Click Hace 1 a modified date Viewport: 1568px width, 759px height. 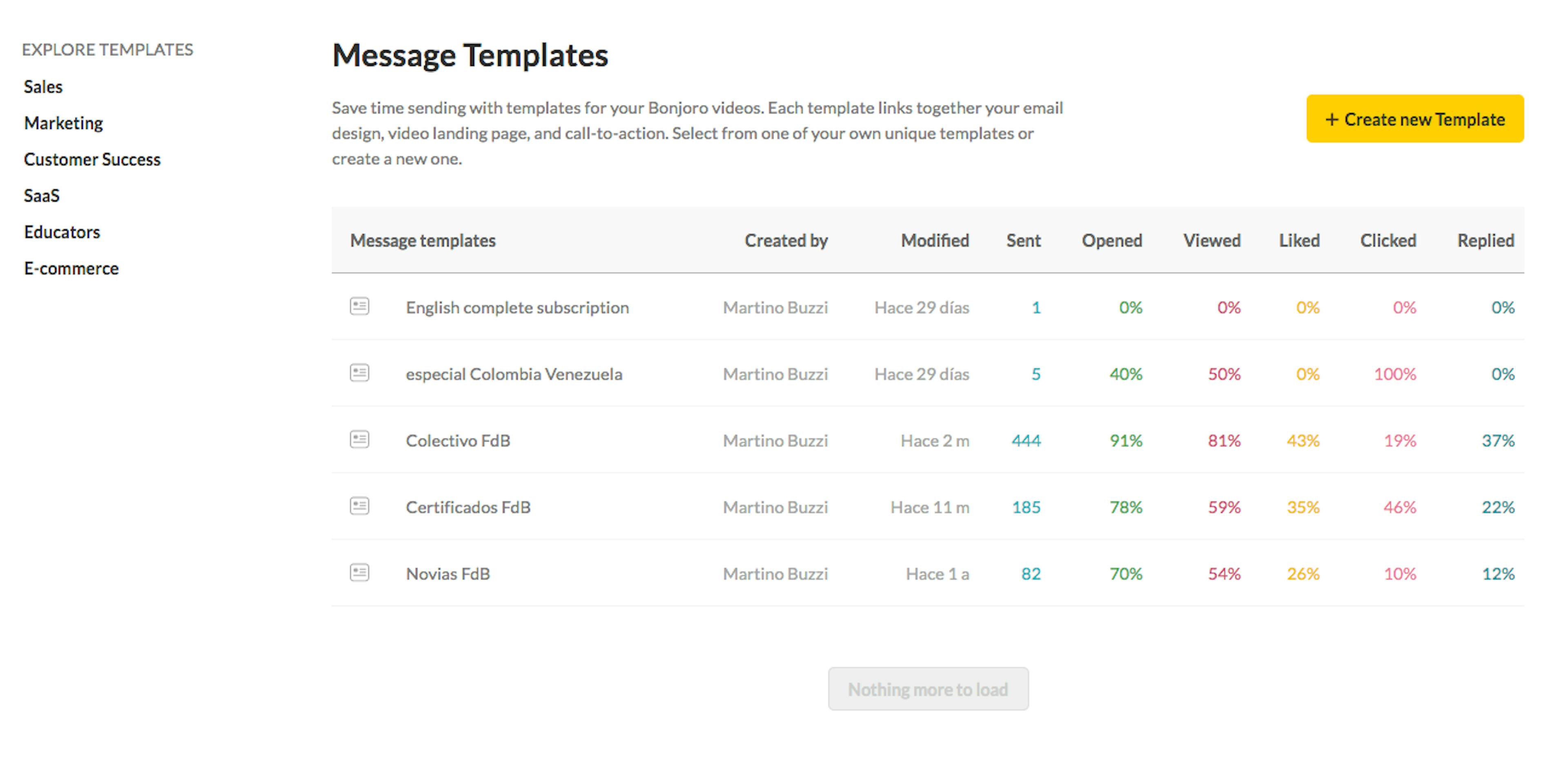pyautogui.click(x=938, y=574)
